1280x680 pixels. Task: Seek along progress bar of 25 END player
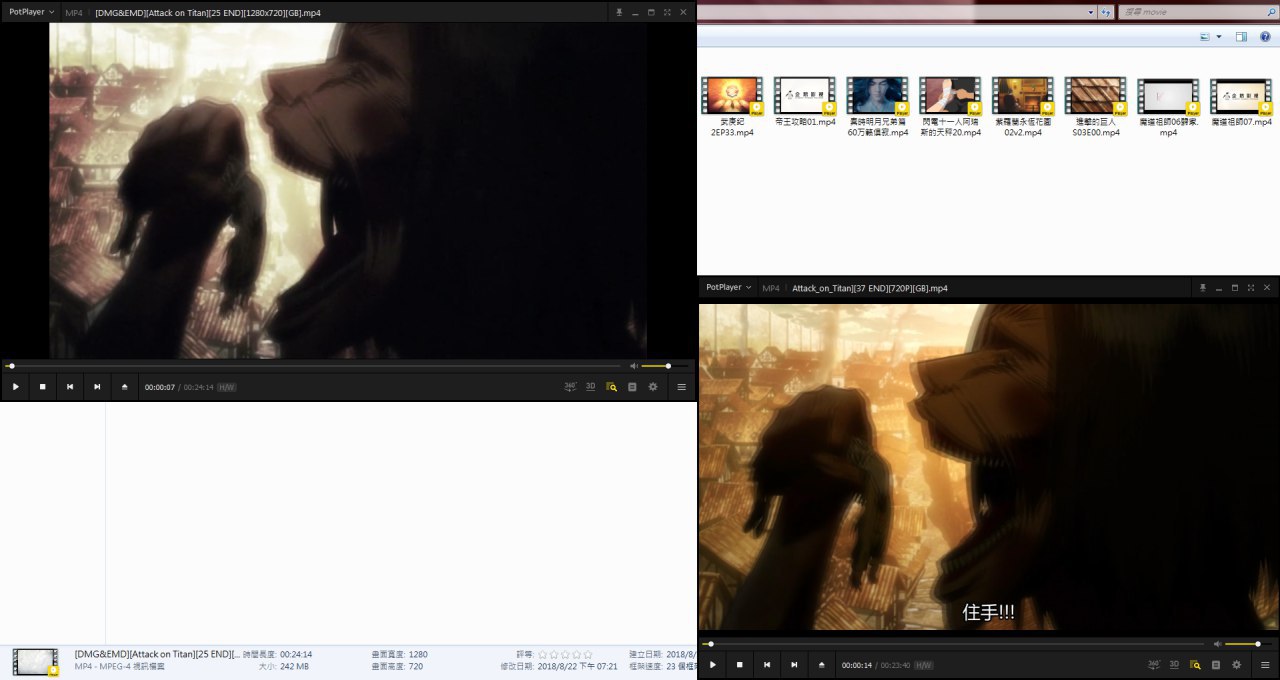click(x=314, y=366)
